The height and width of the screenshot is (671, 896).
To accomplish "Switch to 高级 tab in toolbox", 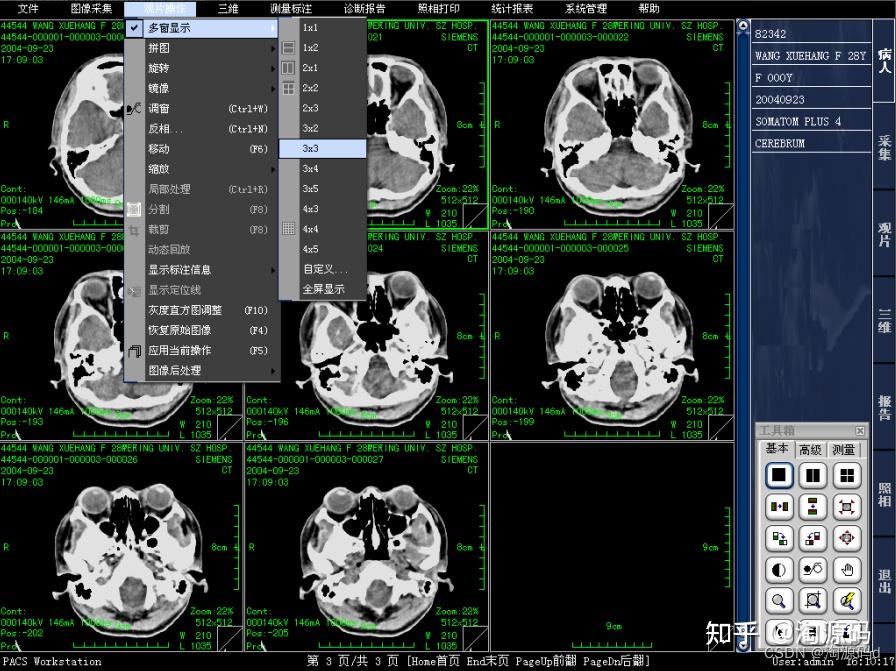I will [x=810, y=450].
